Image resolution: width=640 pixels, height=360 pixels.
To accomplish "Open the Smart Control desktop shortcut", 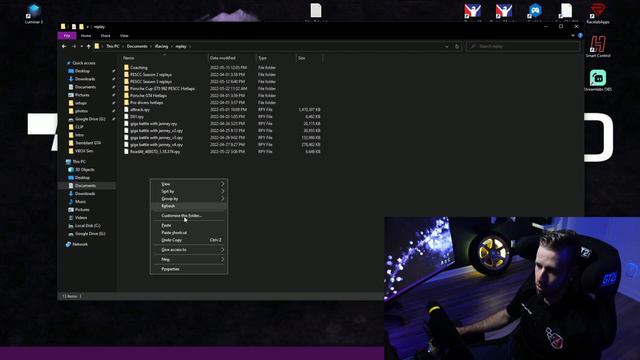I will 598,46.
